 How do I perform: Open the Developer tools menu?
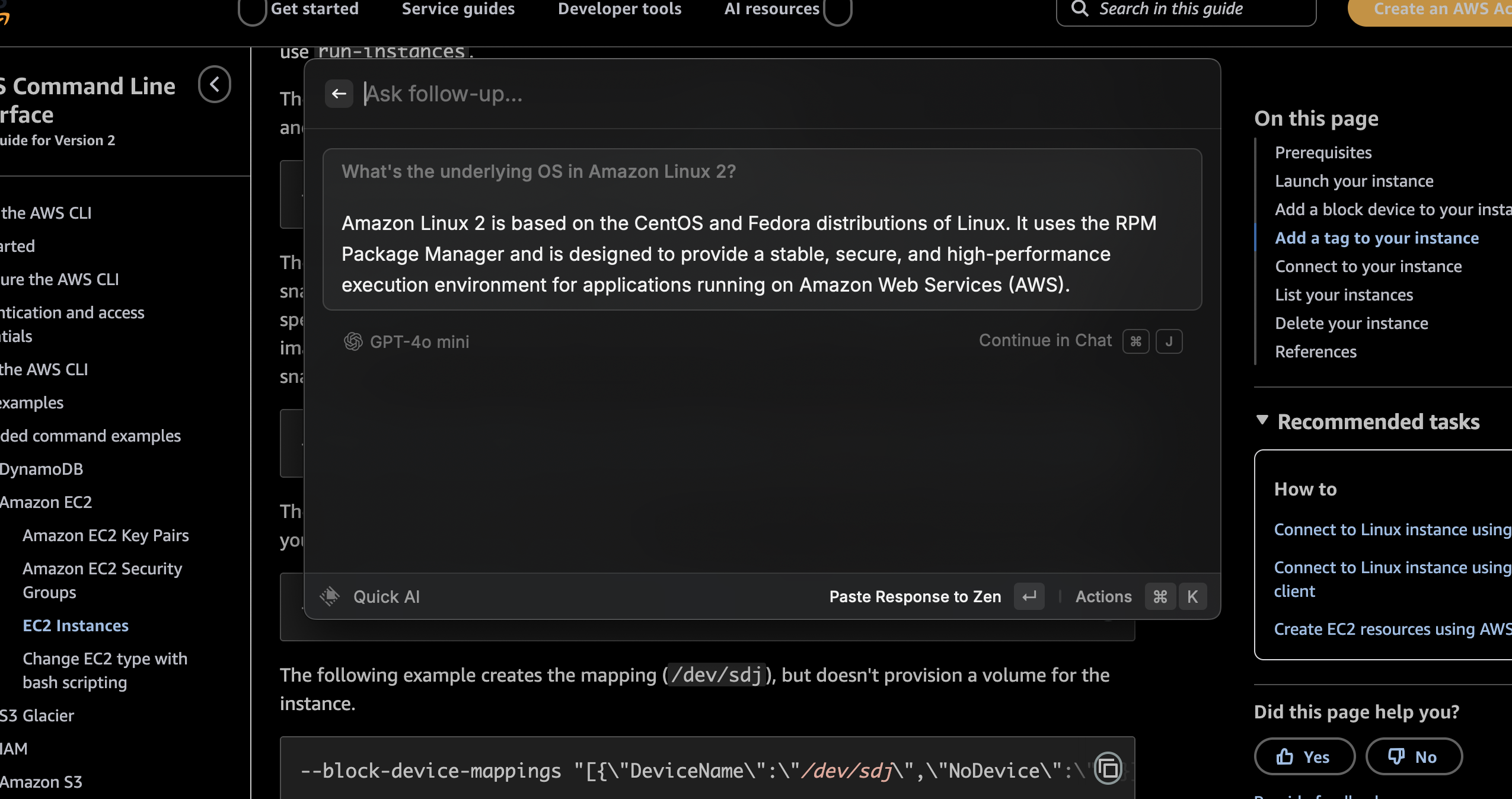pos(619,9)
